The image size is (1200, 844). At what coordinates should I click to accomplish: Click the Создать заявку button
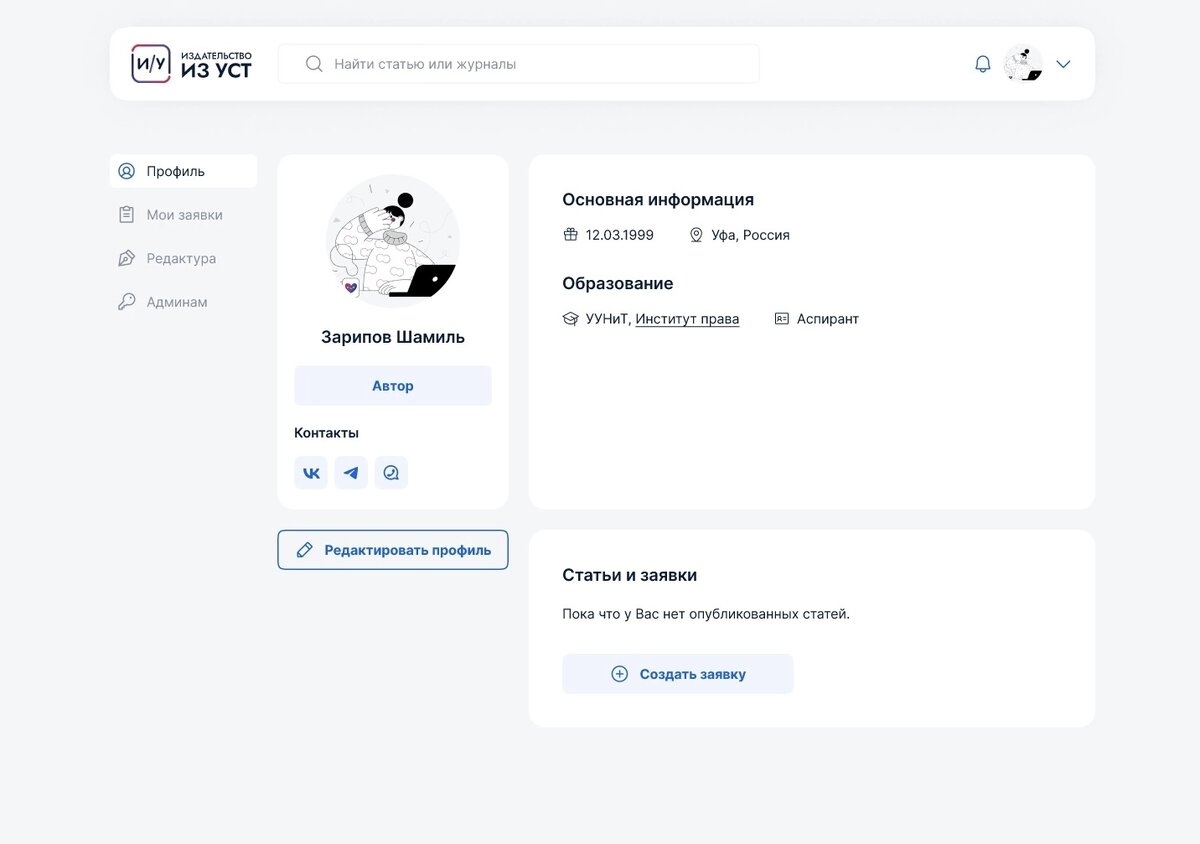tap(677, 673)
